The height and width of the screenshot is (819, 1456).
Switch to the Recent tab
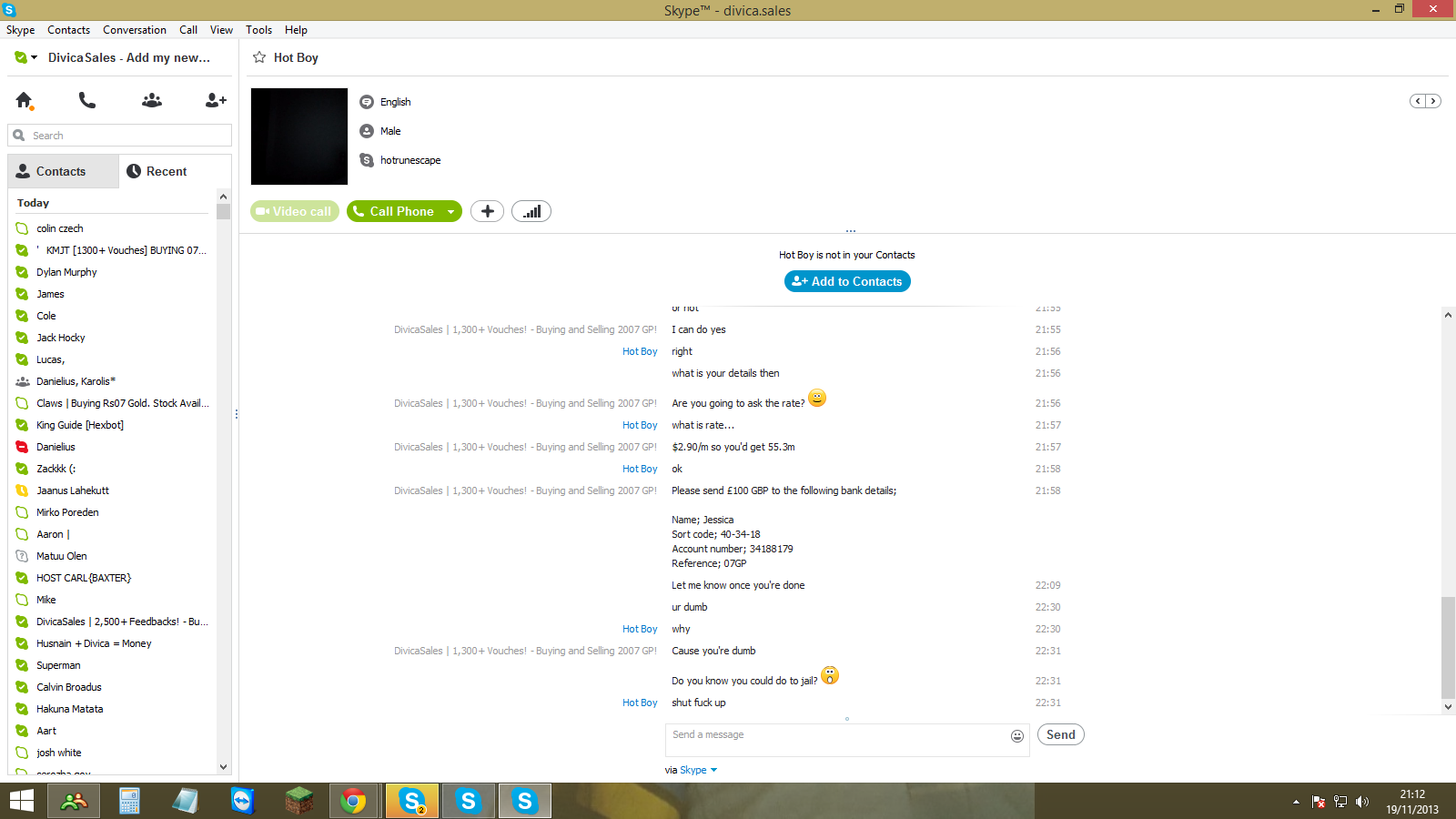[175, 171]
